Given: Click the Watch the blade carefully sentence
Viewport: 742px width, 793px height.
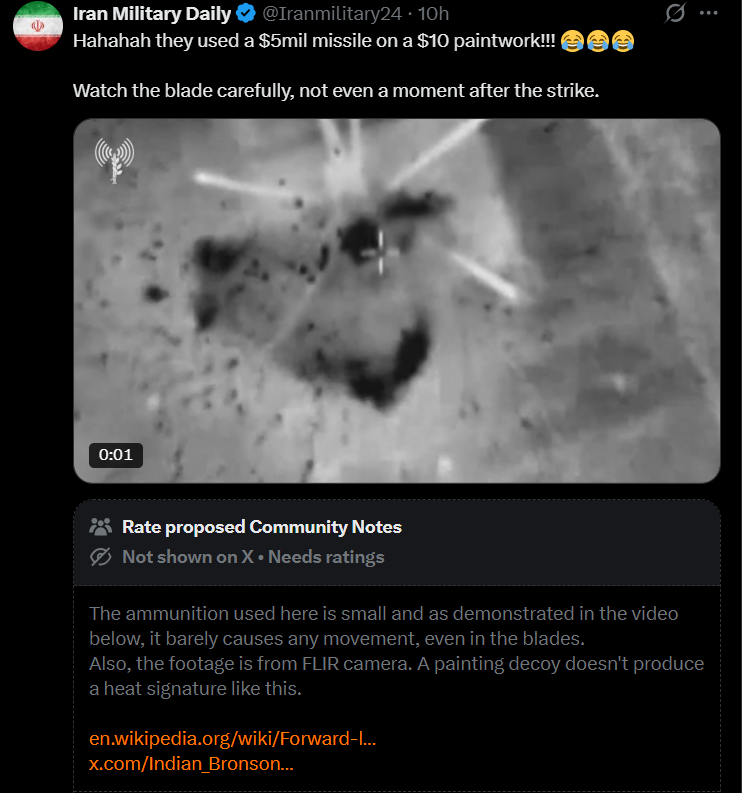Looking at the screenshot, I should click(x=336, y=91).
